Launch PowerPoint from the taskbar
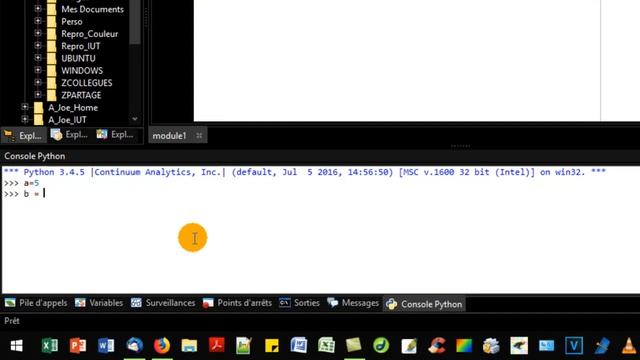 78,346
